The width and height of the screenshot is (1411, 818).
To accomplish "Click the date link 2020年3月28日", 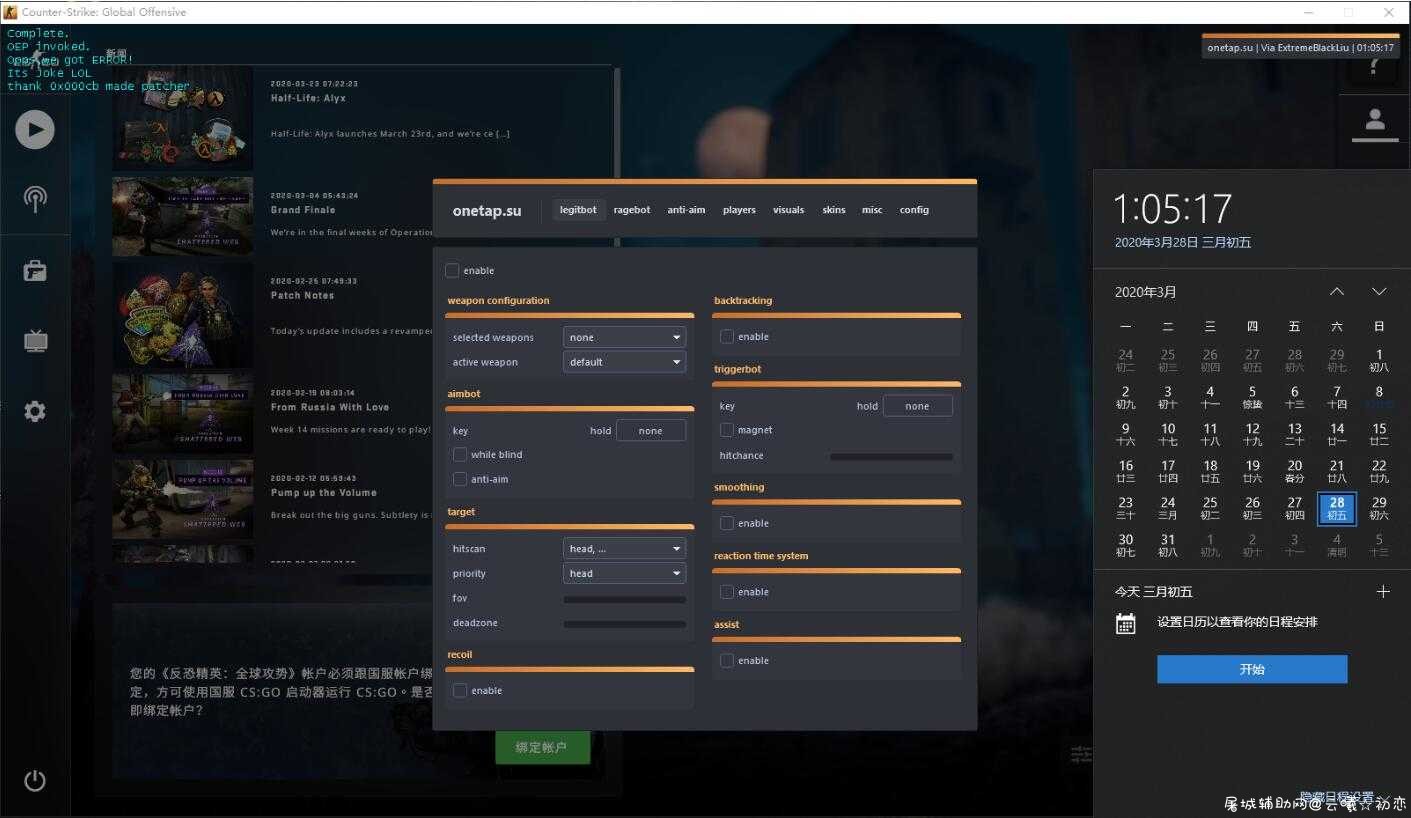I will [1183, 243].
